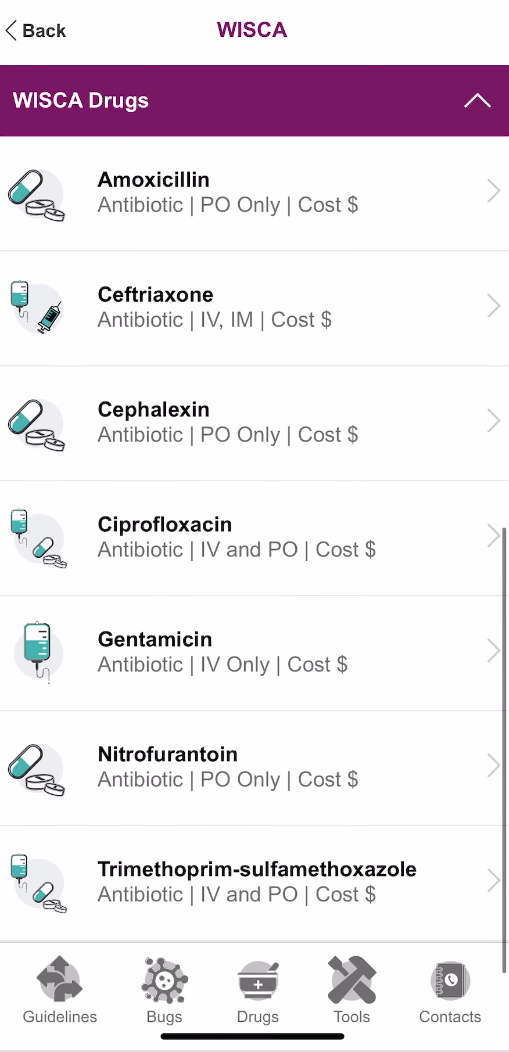Open Gentamicin details via right chevron

coord(494,651)
